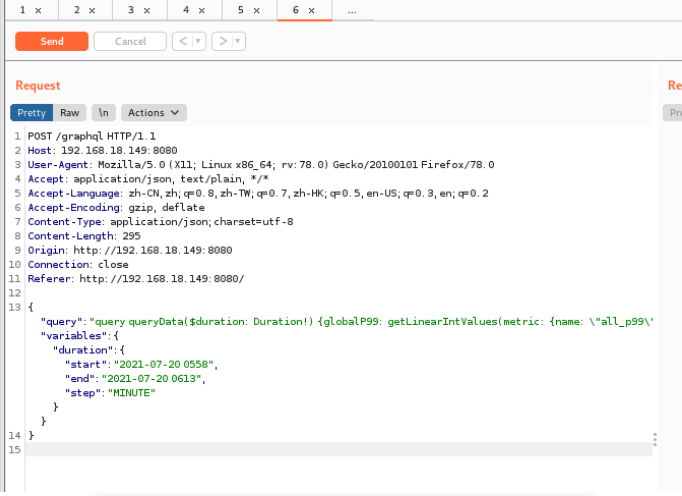
Task: Toggle the \n non-printable characters button
Action: [x=104, y=113]
